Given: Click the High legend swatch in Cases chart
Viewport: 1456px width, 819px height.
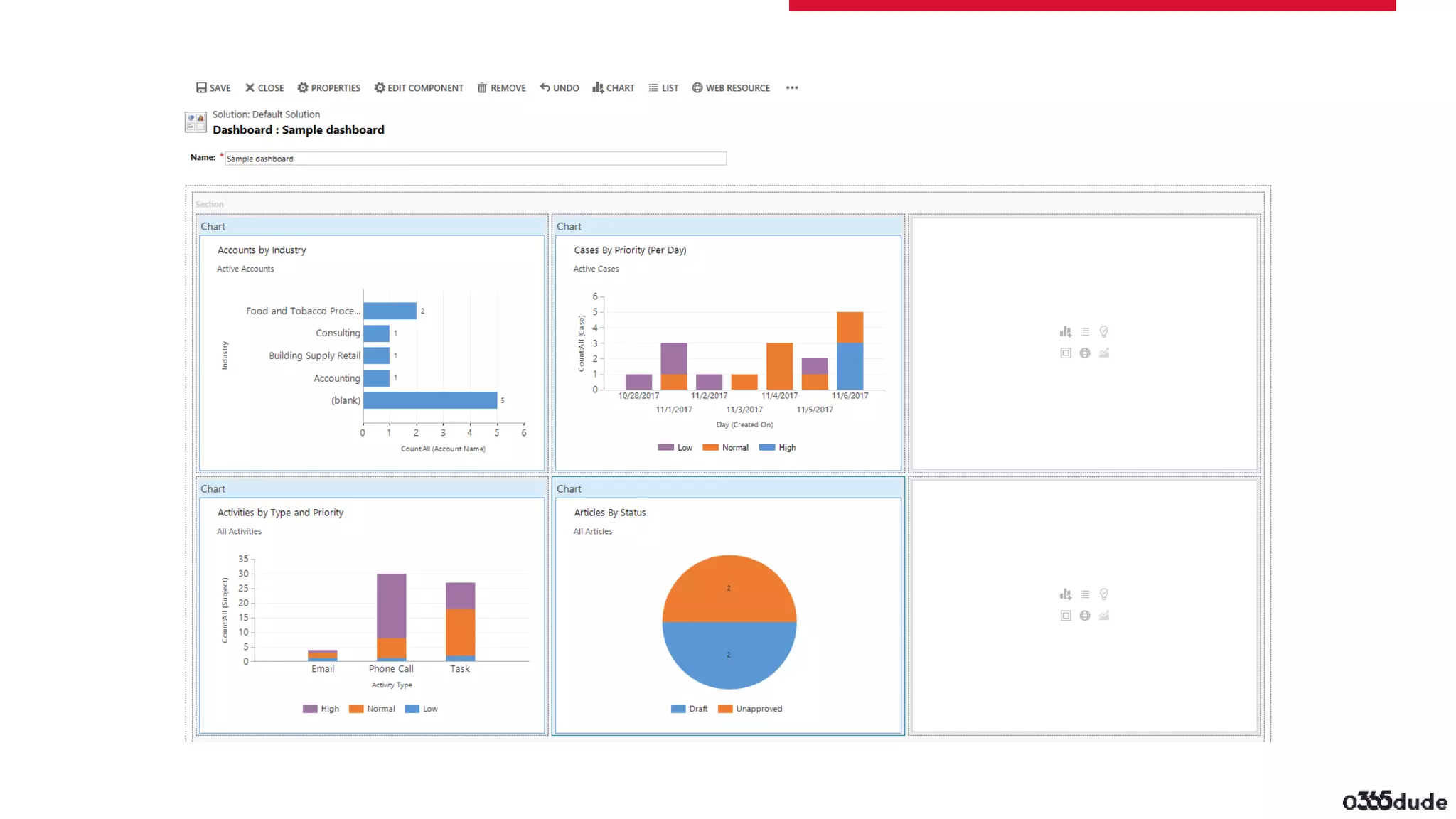Looking at the screenshot, I should click(x=767, y=448).
